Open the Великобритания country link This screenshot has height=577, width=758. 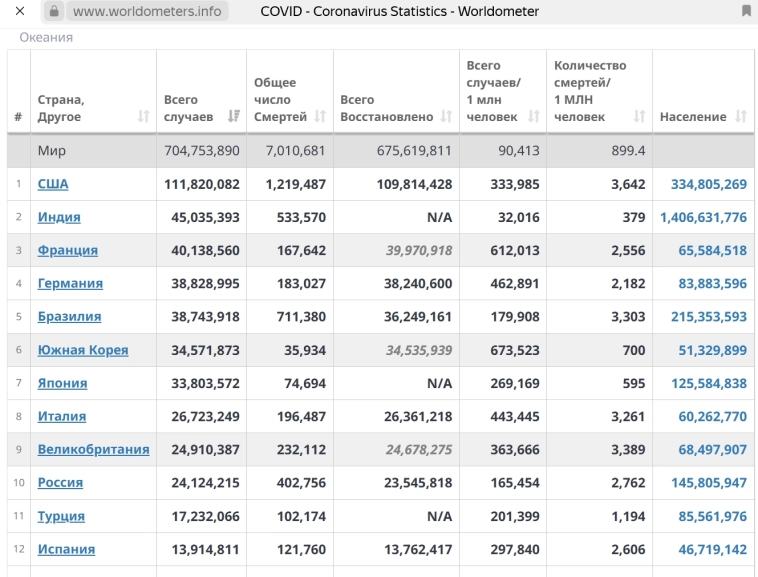pos(93,449)
